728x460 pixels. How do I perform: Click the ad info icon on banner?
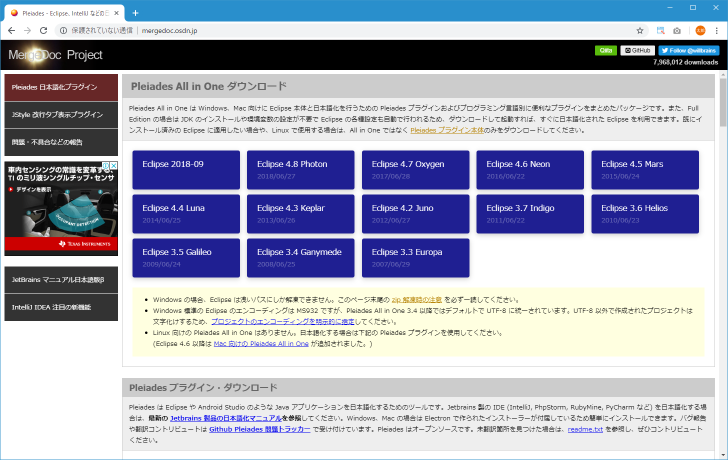[x=106, y=165]
